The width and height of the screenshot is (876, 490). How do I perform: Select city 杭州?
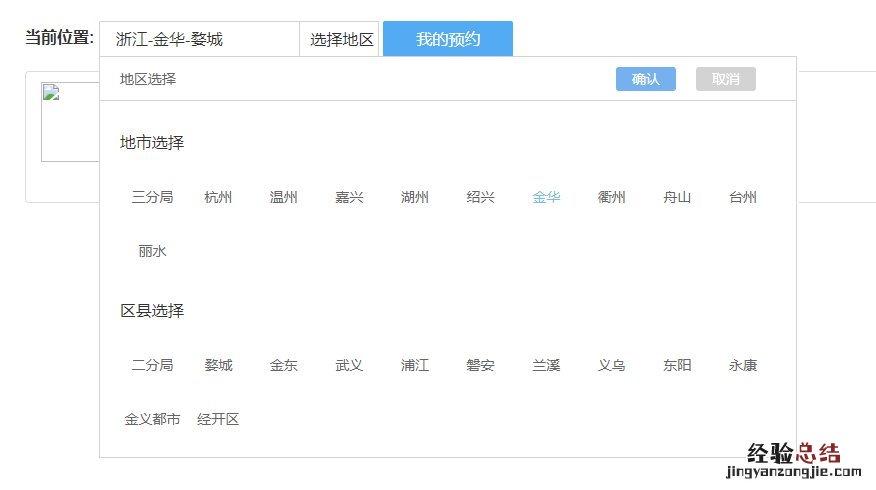[218, 197]
